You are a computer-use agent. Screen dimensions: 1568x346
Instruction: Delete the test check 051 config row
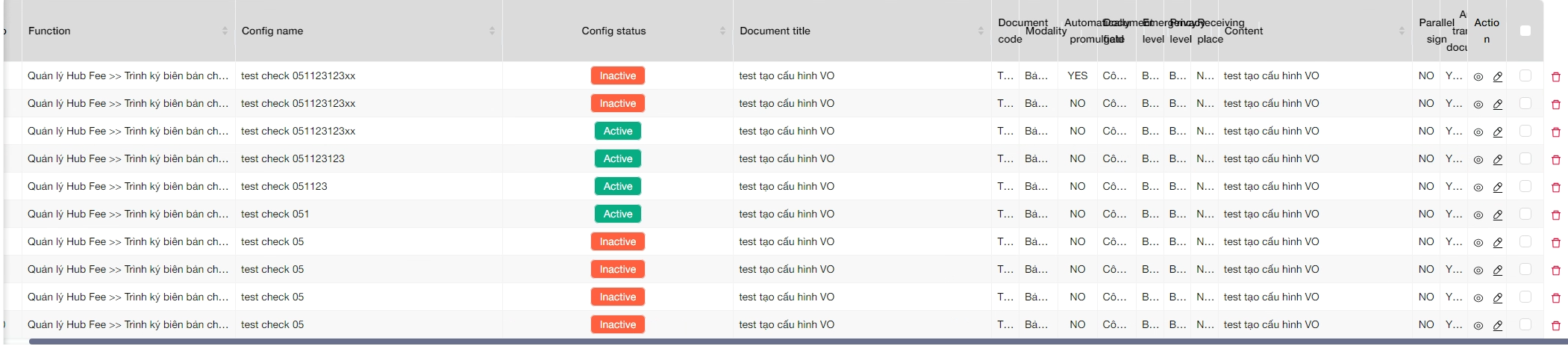tap(1555, 214)
